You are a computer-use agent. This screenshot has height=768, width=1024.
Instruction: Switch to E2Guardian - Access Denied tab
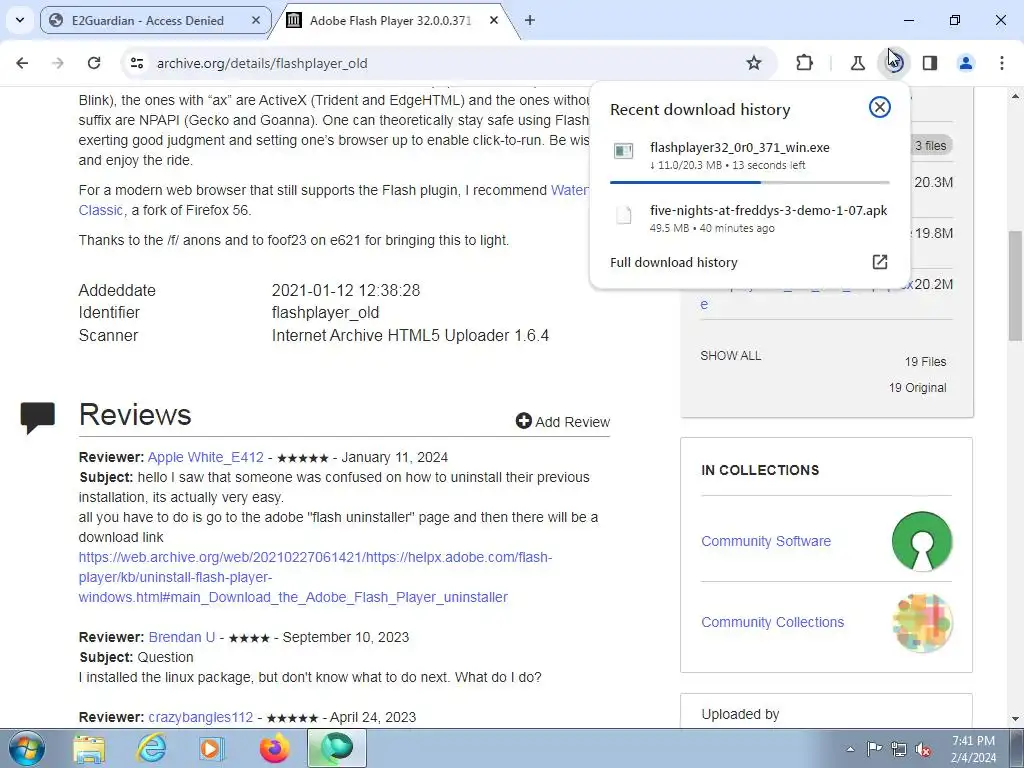[155, 20]
